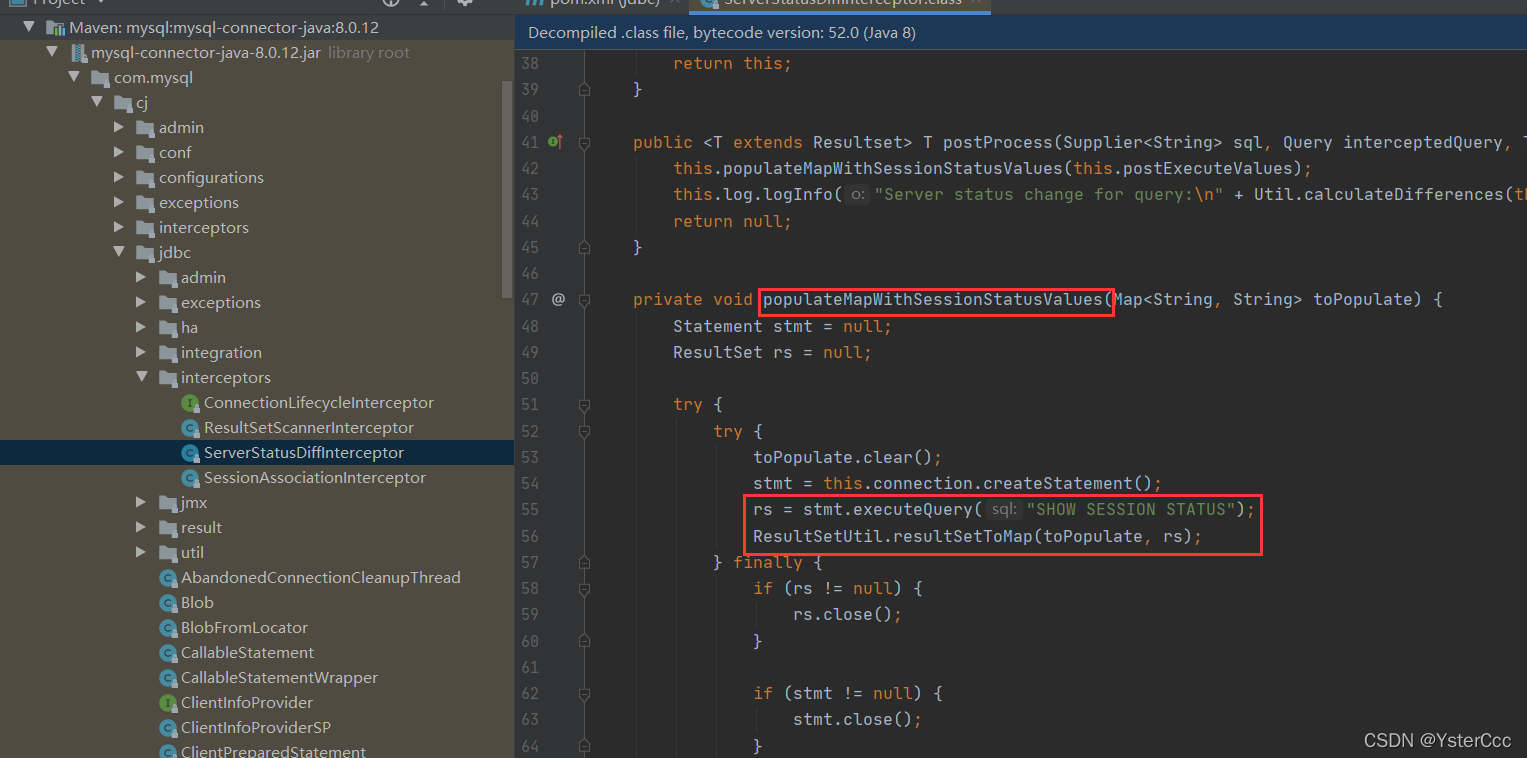This screenshot has height=758, width=1527.
Task: Click the SessionAssociationInterceptor class icon
Action: pyautogui.click(x=190, y=477)
